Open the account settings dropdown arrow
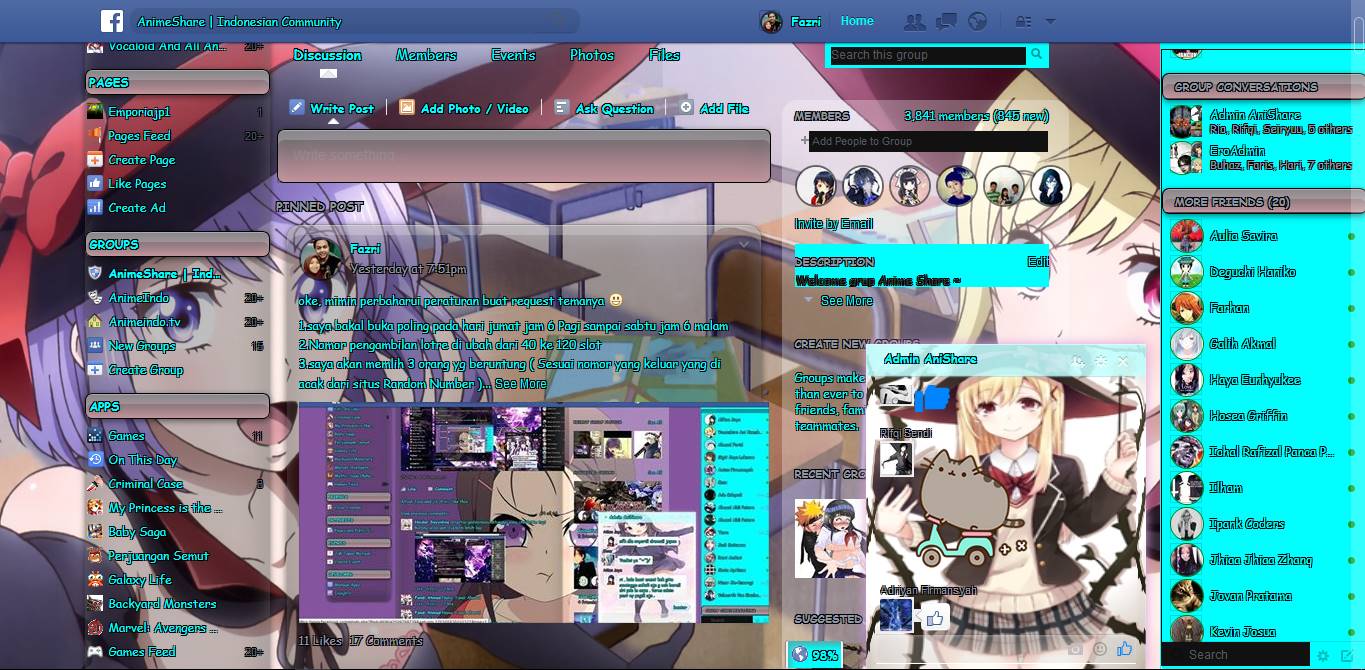The height and width of the screenshot is (670, 1365). click(x=1049, y=21)
